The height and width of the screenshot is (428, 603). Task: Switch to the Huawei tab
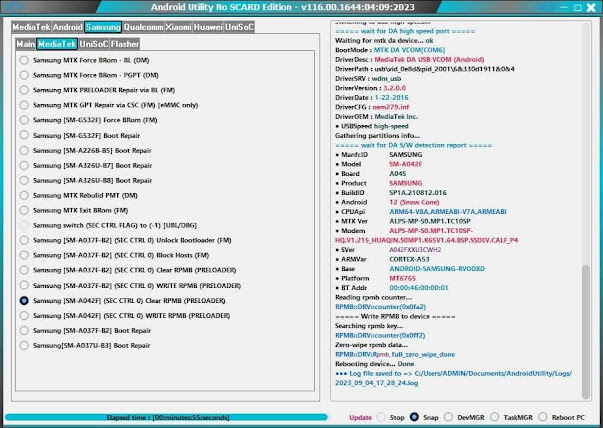point(208,27)
